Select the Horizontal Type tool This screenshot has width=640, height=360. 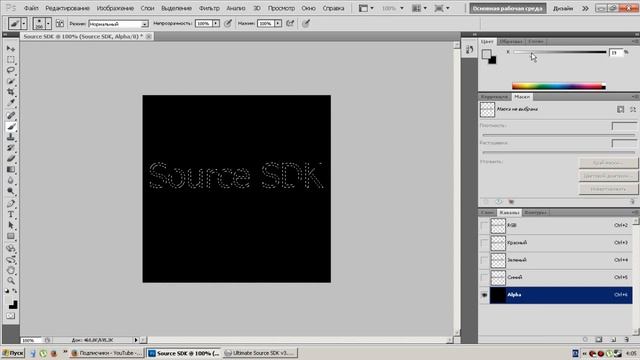[11, 214]
